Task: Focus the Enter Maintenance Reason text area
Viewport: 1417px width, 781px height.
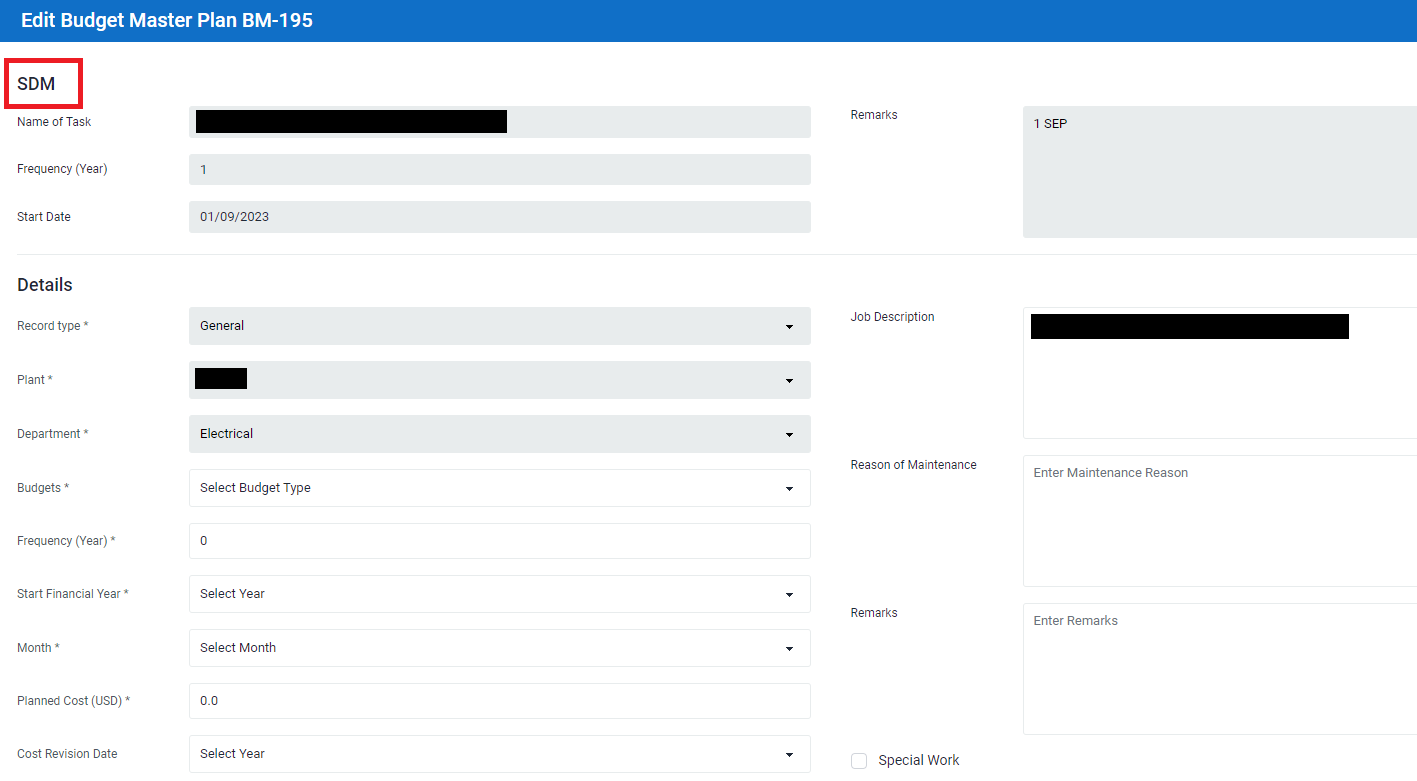Action: pos(1219,521)
